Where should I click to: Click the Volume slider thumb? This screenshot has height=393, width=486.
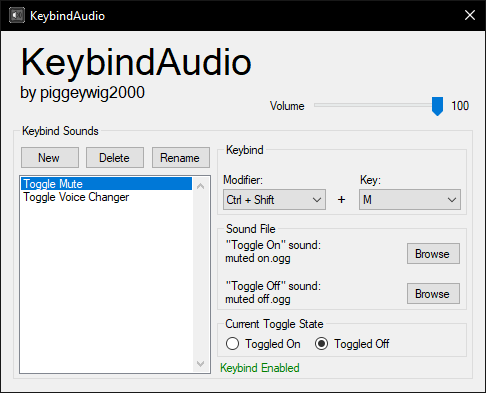[x=437, y=106]
